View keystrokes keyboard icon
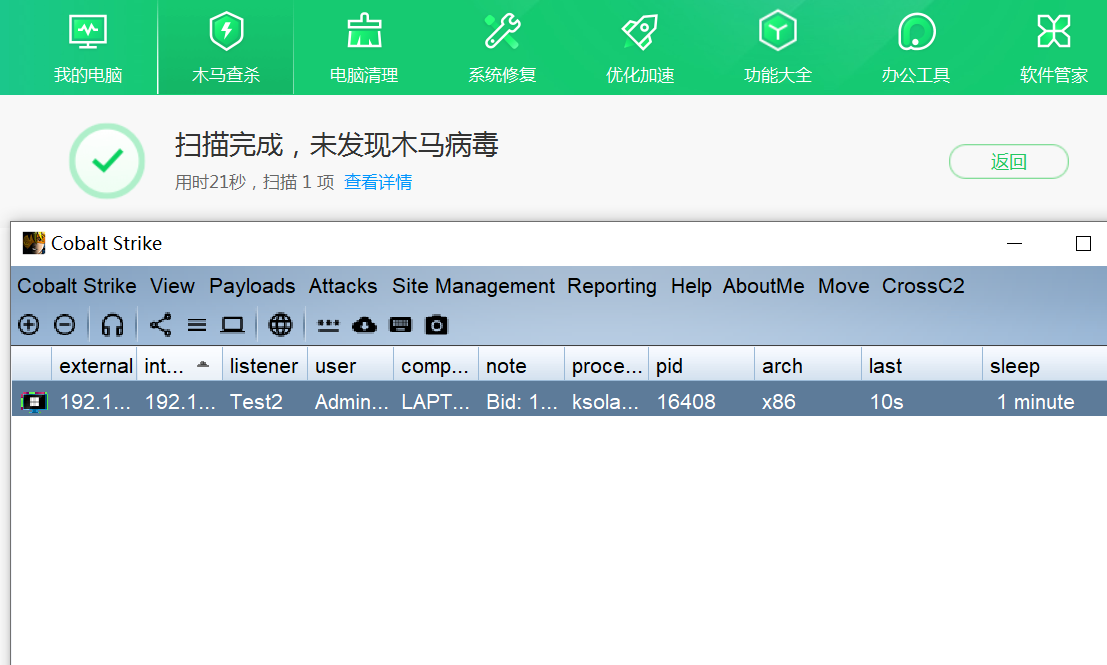The width and height of the screenshot is (1107, 665). (x=400, y=325)
